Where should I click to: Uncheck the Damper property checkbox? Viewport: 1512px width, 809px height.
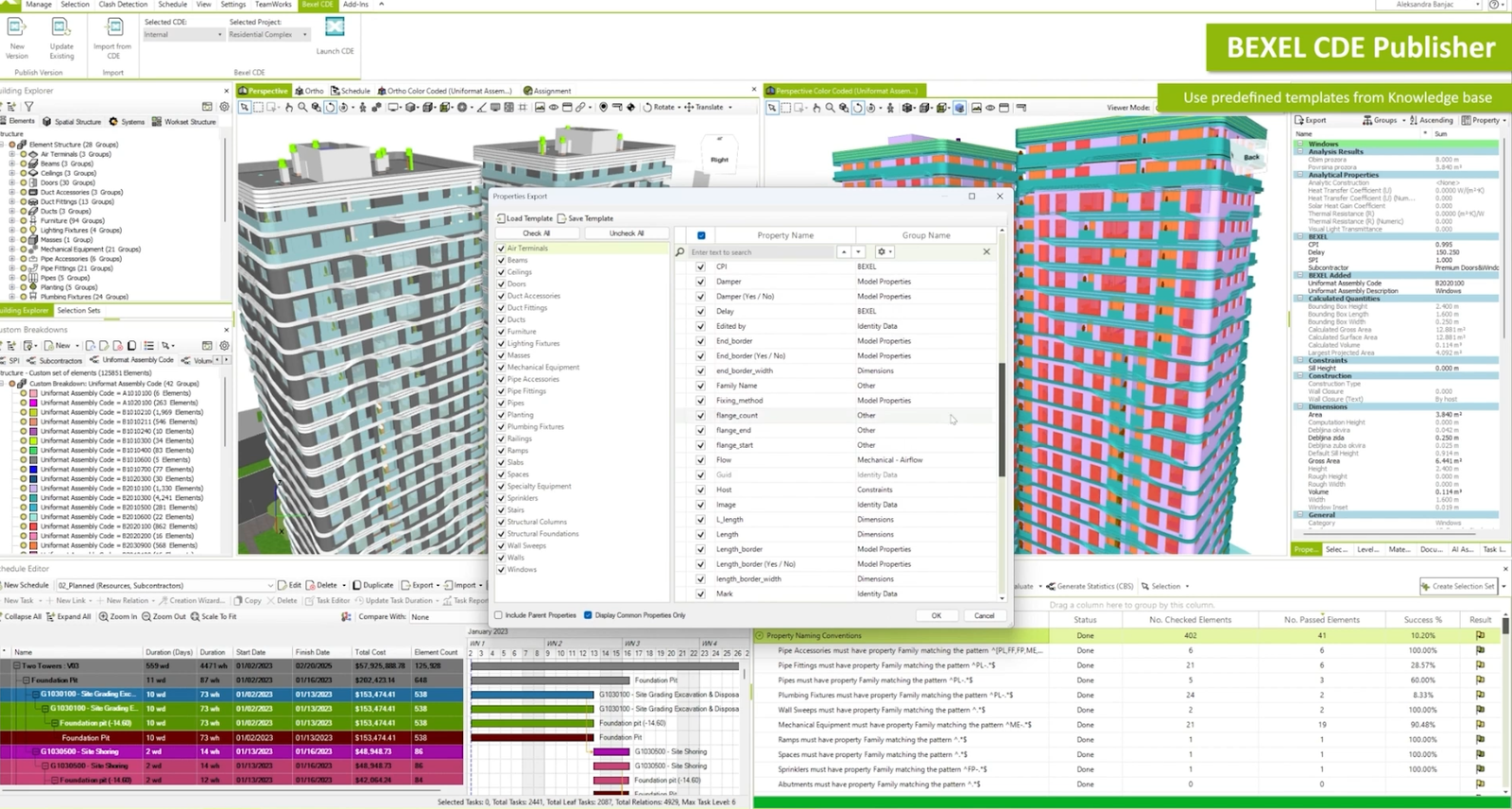point(700,282)
